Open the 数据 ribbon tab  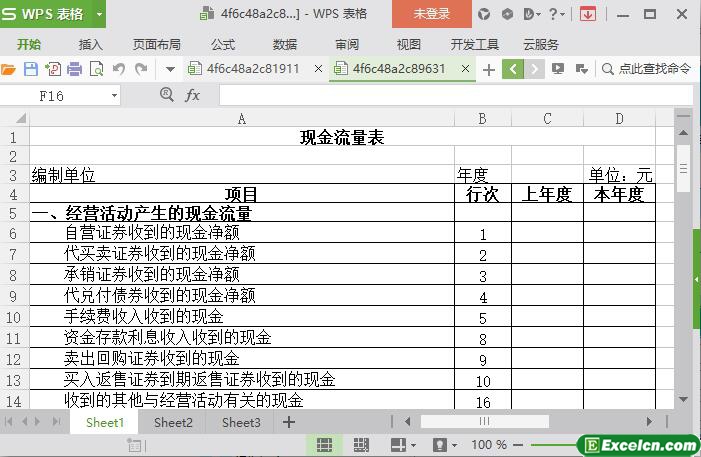(x=285, y=44)
